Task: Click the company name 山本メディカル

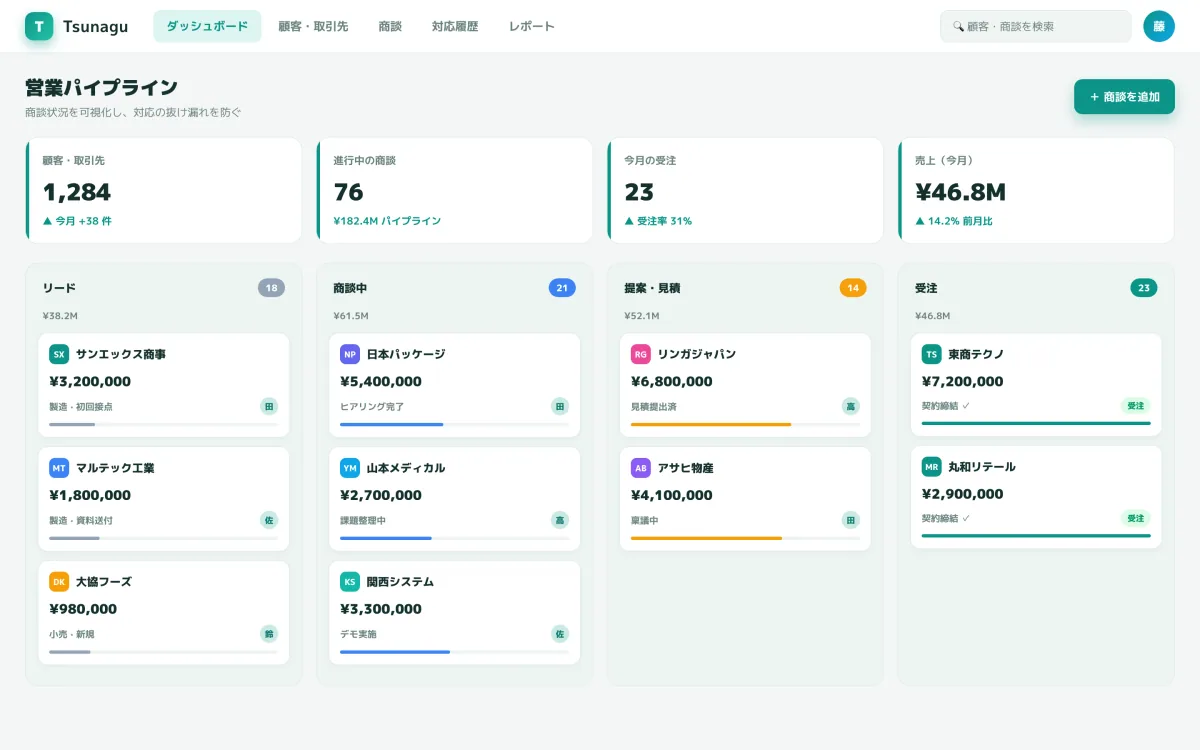Action: pyautogui.click(x=406, y=468)
